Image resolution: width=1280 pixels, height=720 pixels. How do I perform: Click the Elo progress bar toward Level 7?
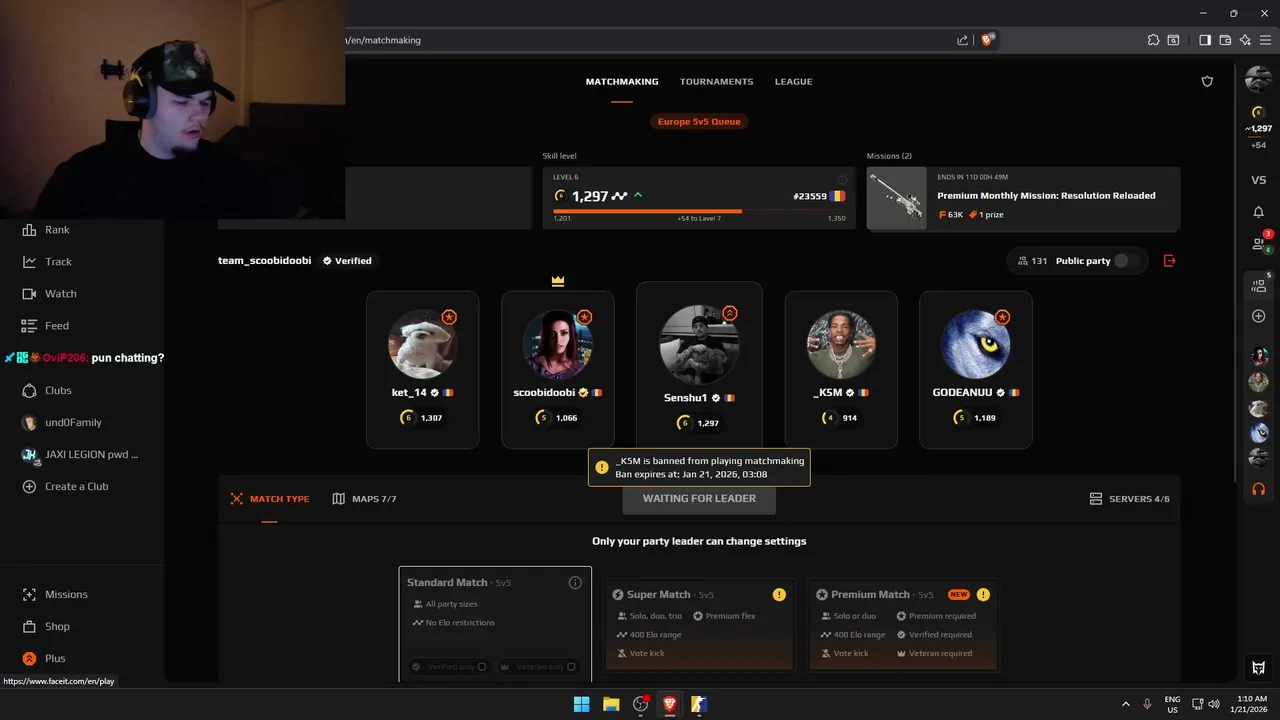pyautogui.click(x=699, y=211)
